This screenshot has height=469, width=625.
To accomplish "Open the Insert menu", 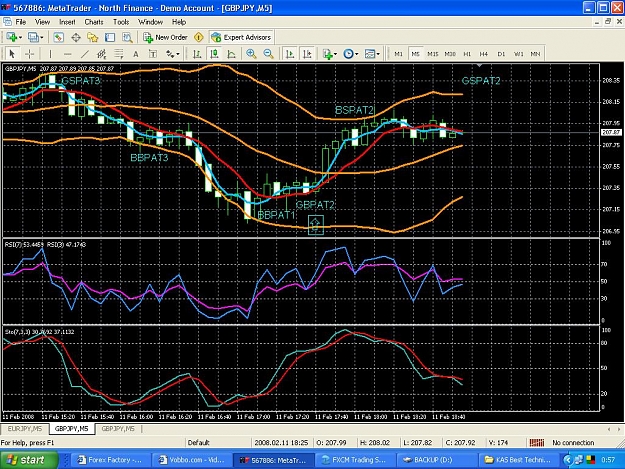I will click(67, 22).
